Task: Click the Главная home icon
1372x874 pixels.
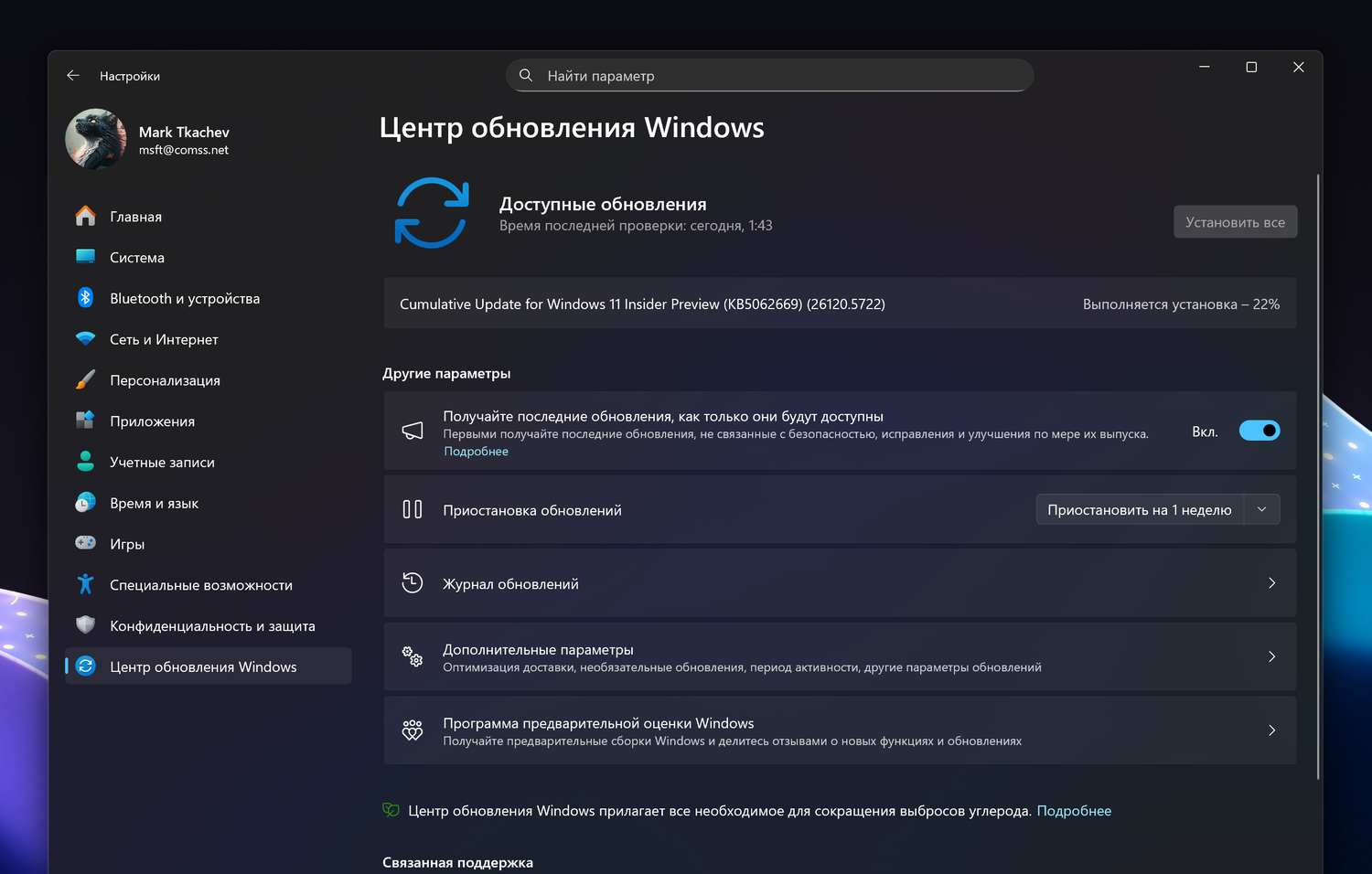Action: 85,217
